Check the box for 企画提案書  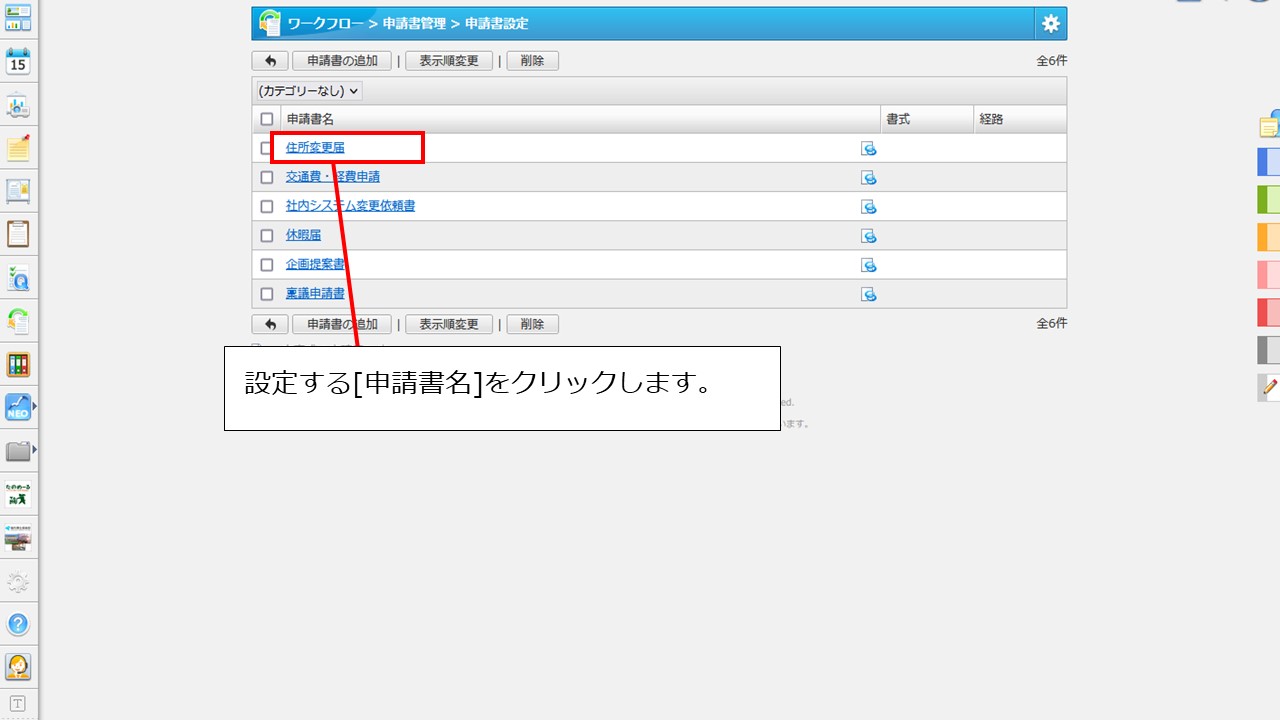pyautogui.click(x=267, y=265)
